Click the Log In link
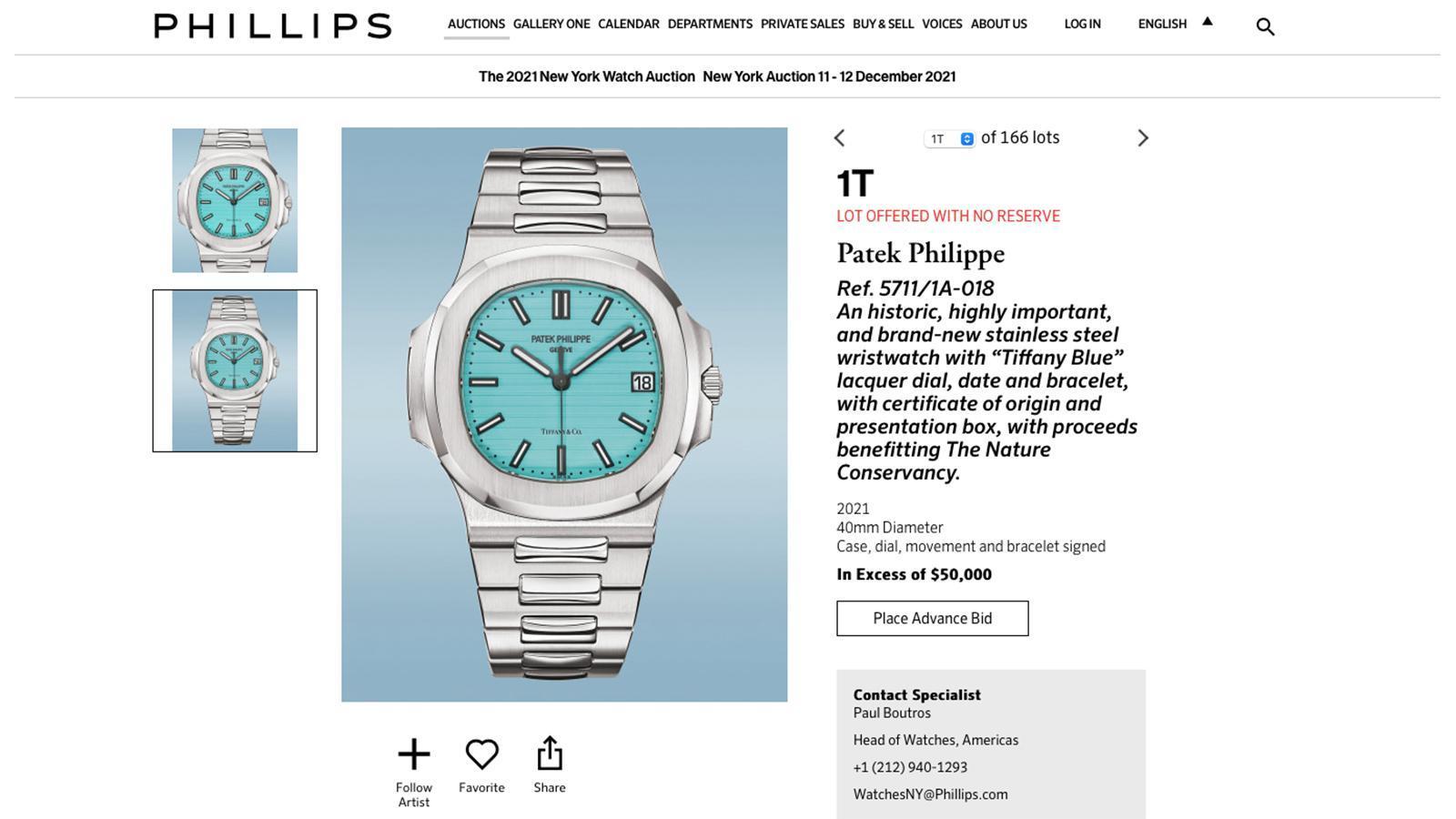 click(1082, 24)
